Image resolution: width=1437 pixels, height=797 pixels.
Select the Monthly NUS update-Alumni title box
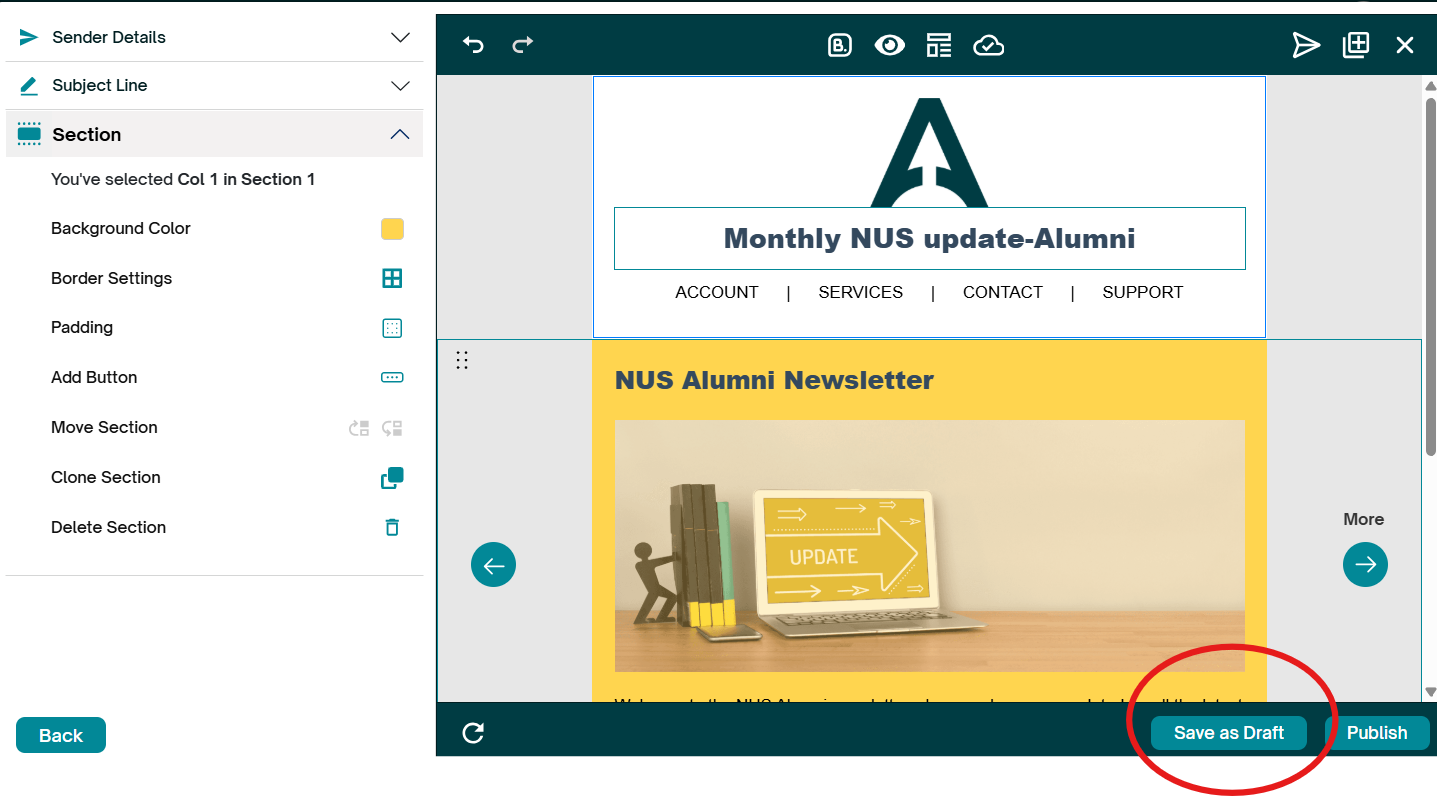pyautogui.click(x=930, y=239)
